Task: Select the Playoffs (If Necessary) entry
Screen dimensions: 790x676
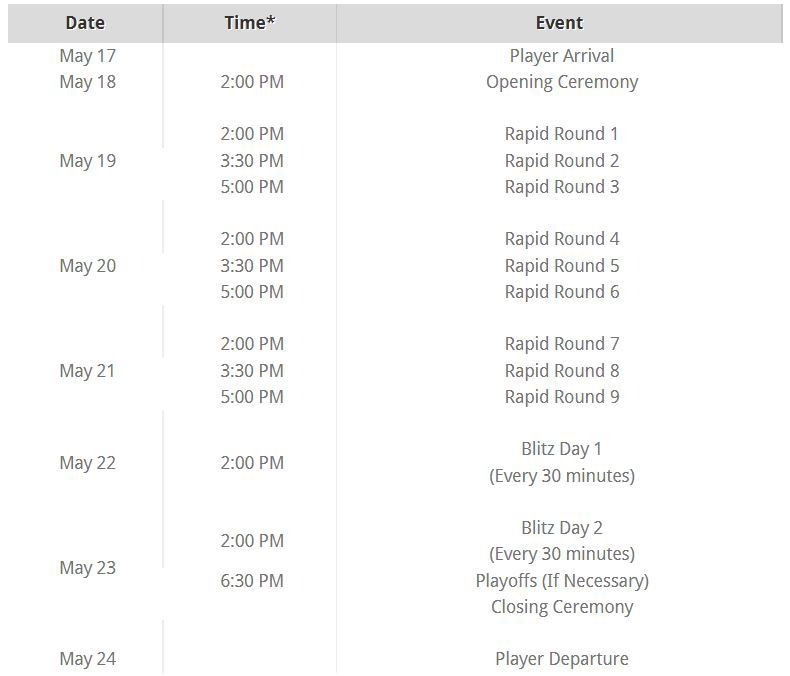Action: pyautogui.click(x=562, y=581)
